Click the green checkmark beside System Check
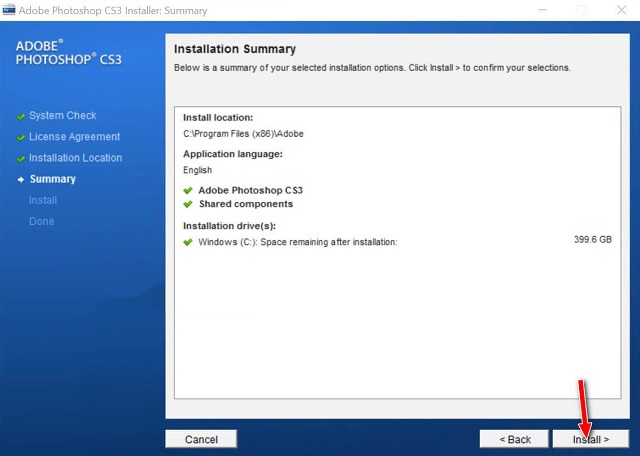Viewport: 640px width, 456px height. point(21,116)
